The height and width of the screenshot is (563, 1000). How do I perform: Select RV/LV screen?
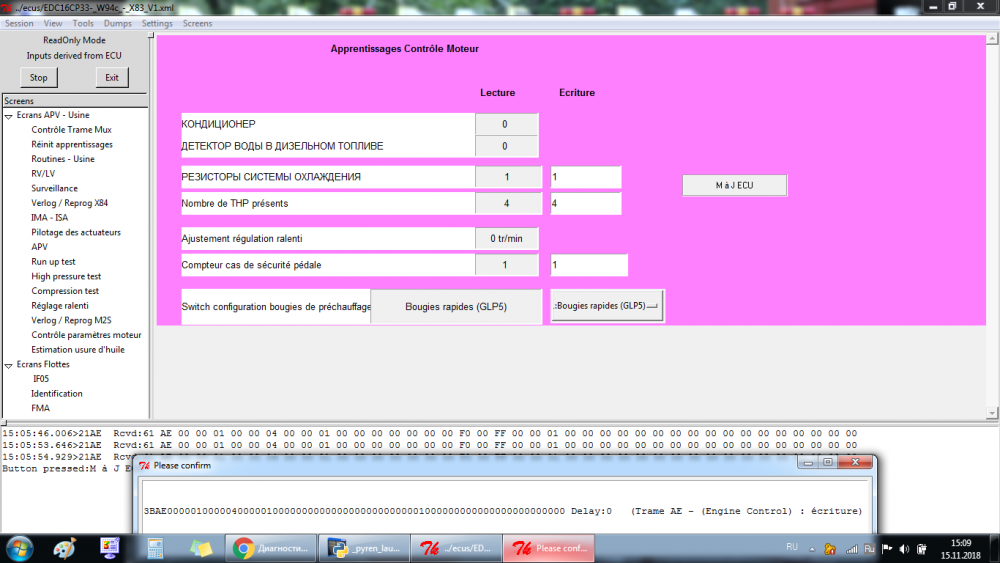(x=43, y=173)
